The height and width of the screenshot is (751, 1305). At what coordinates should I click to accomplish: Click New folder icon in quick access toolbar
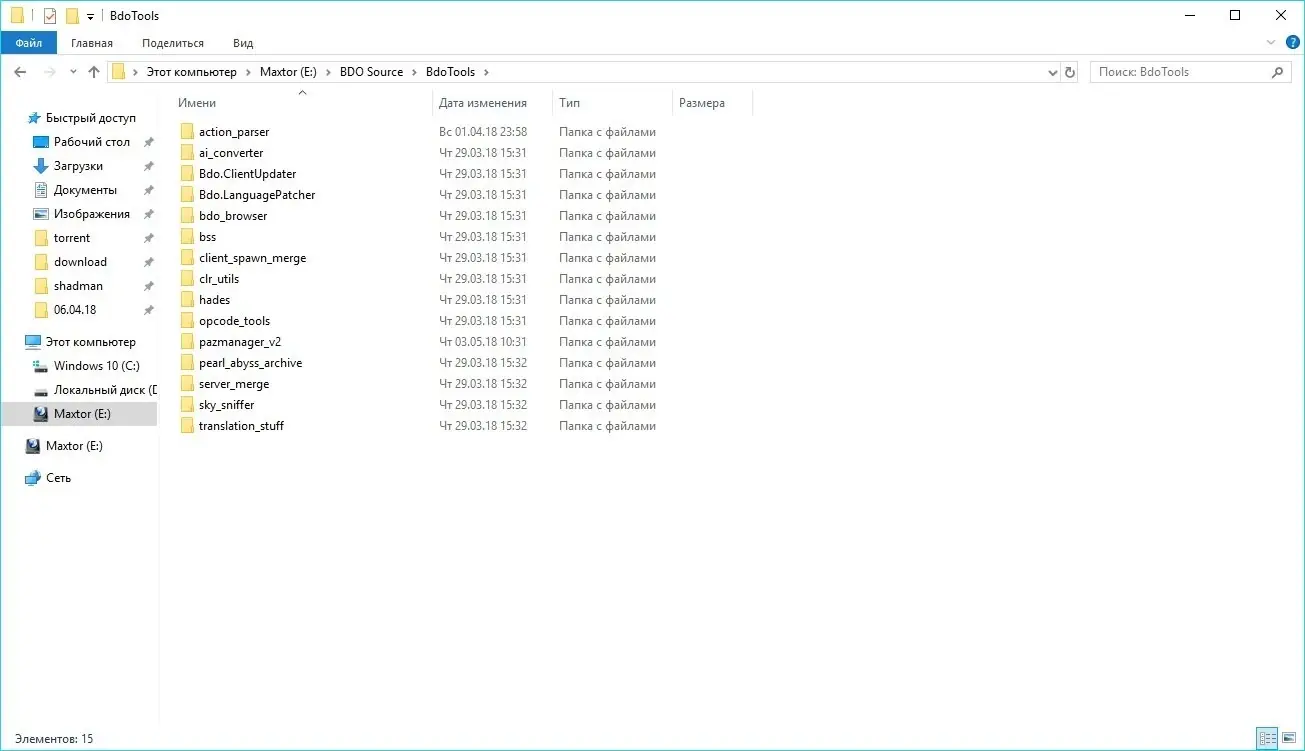point(72,16)
